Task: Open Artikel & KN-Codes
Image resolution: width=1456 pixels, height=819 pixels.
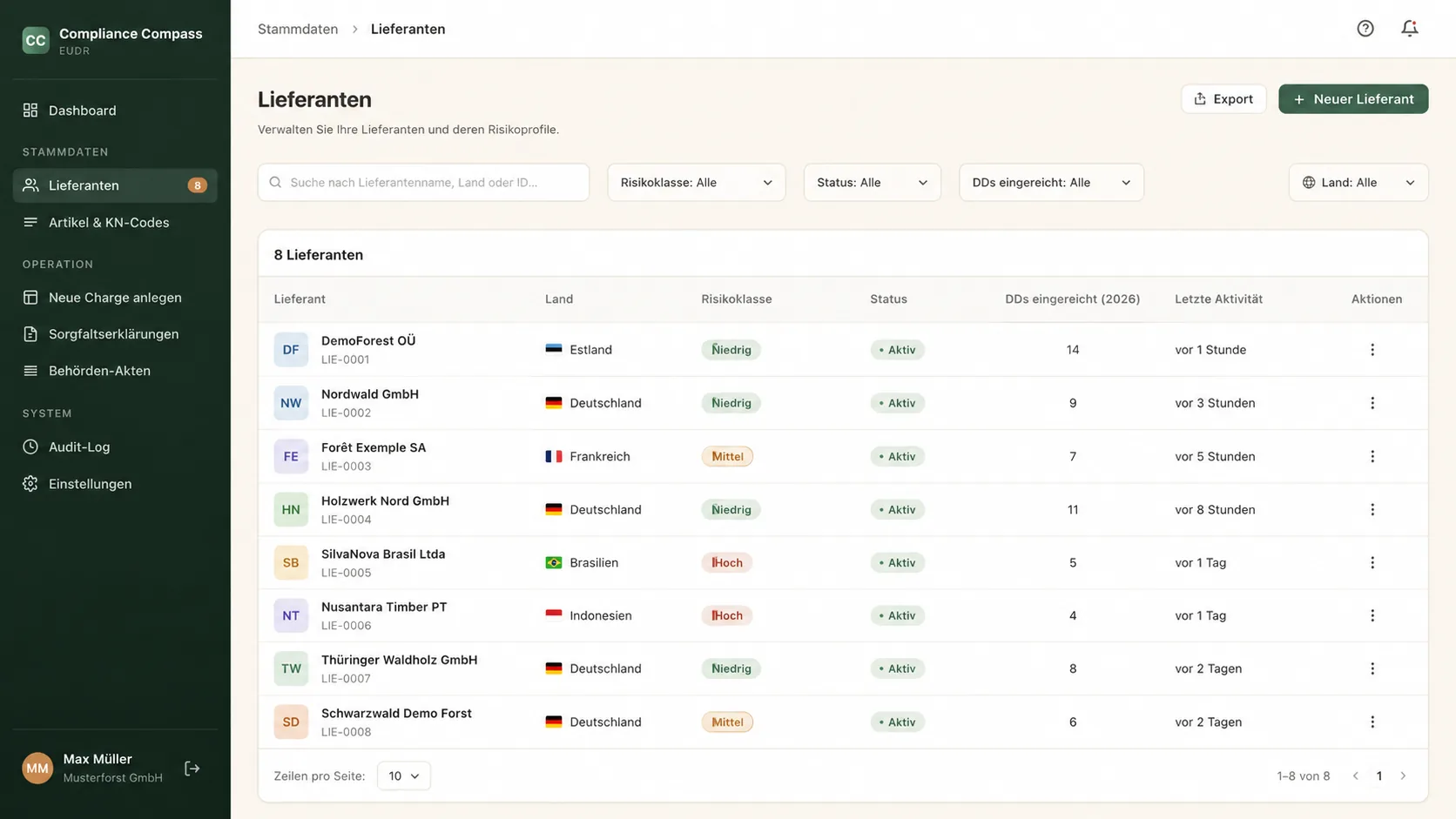Action: [x=115, y=223]
